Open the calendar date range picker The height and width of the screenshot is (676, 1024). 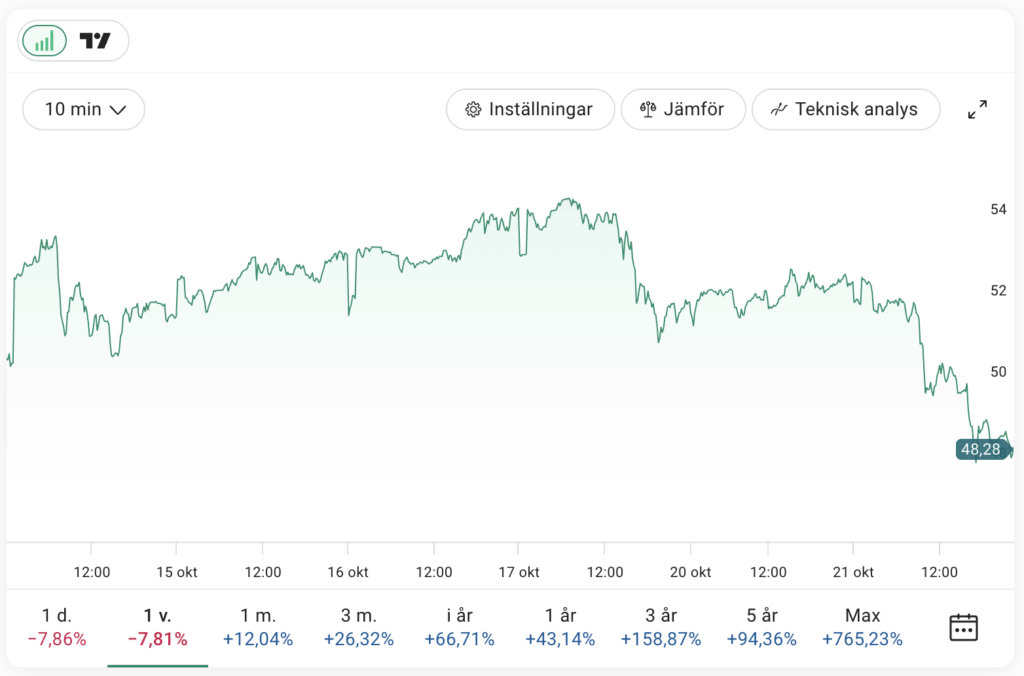(x=962, y=627)
